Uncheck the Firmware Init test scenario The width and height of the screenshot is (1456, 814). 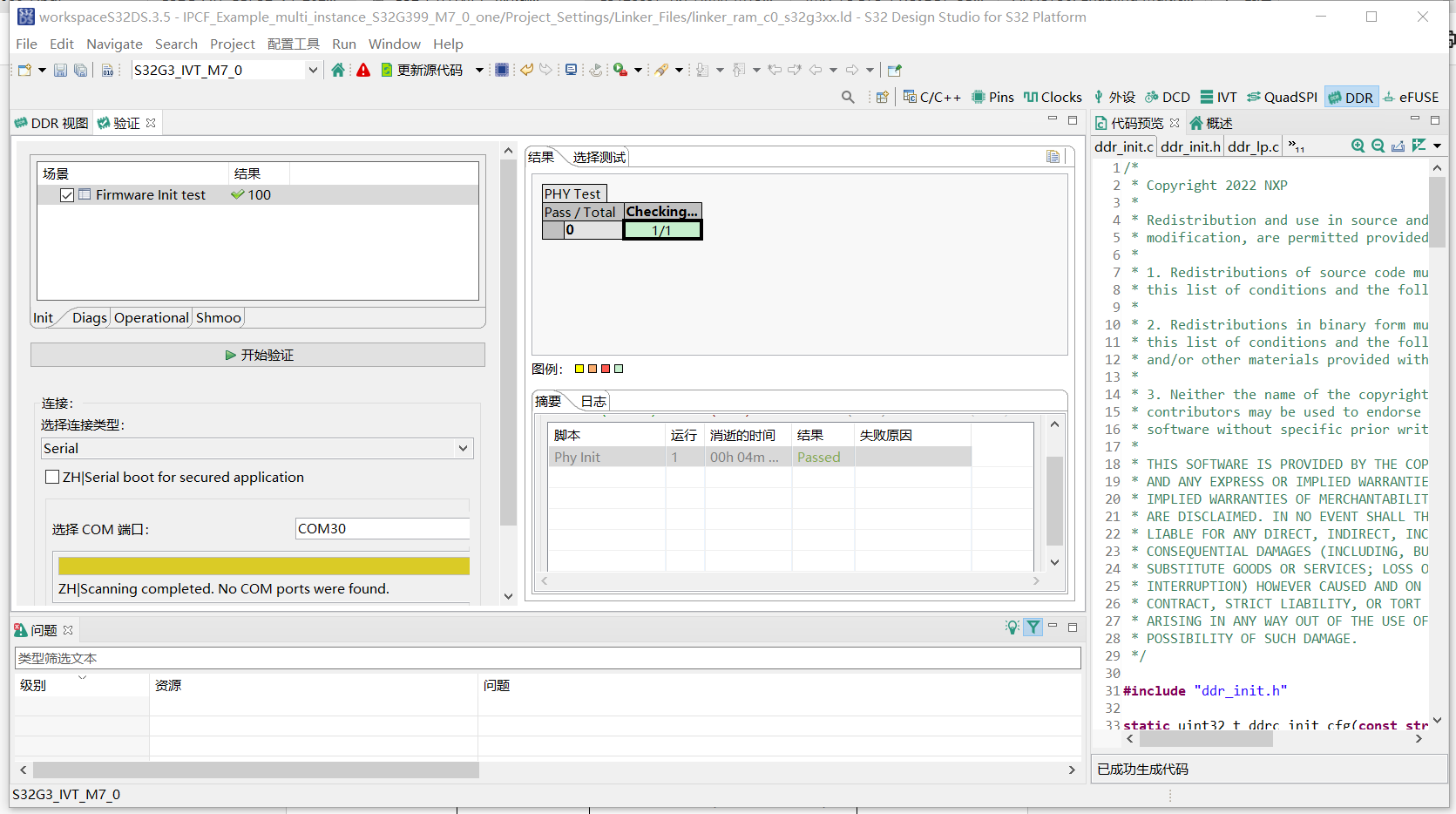tap(67, 194)
